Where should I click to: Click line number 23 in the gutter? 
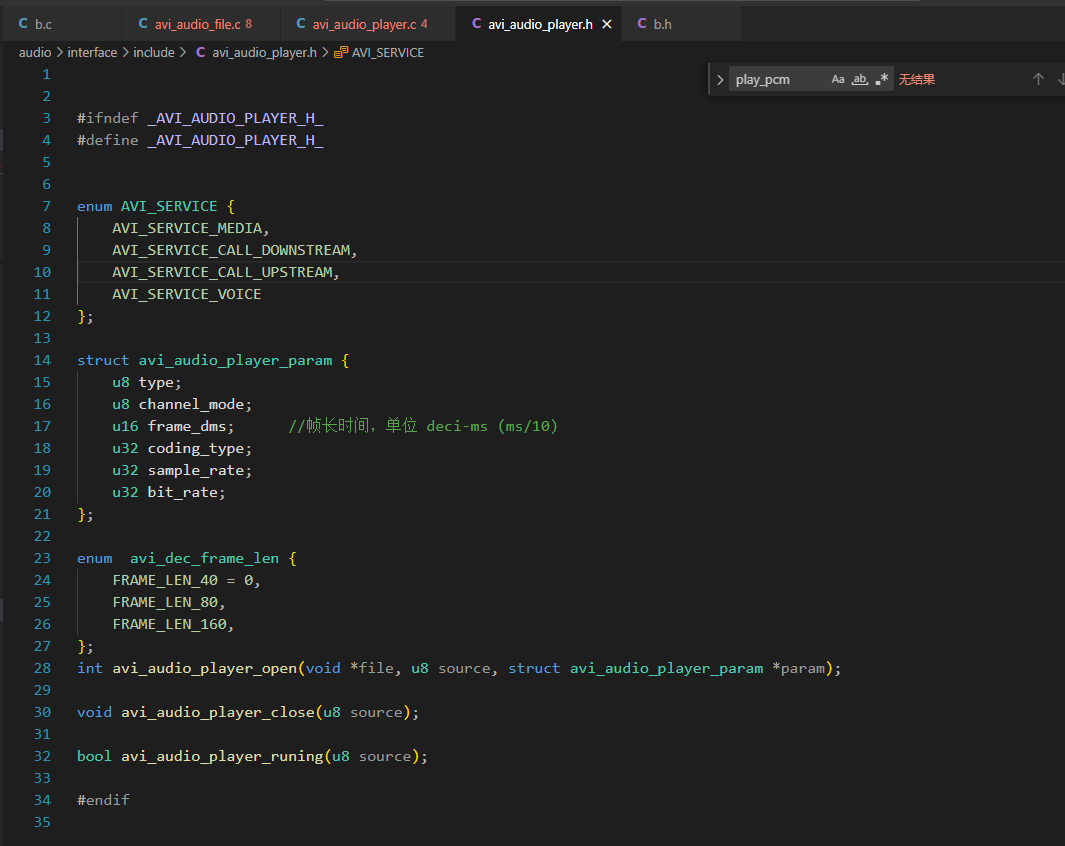click(x=42, y=558)
